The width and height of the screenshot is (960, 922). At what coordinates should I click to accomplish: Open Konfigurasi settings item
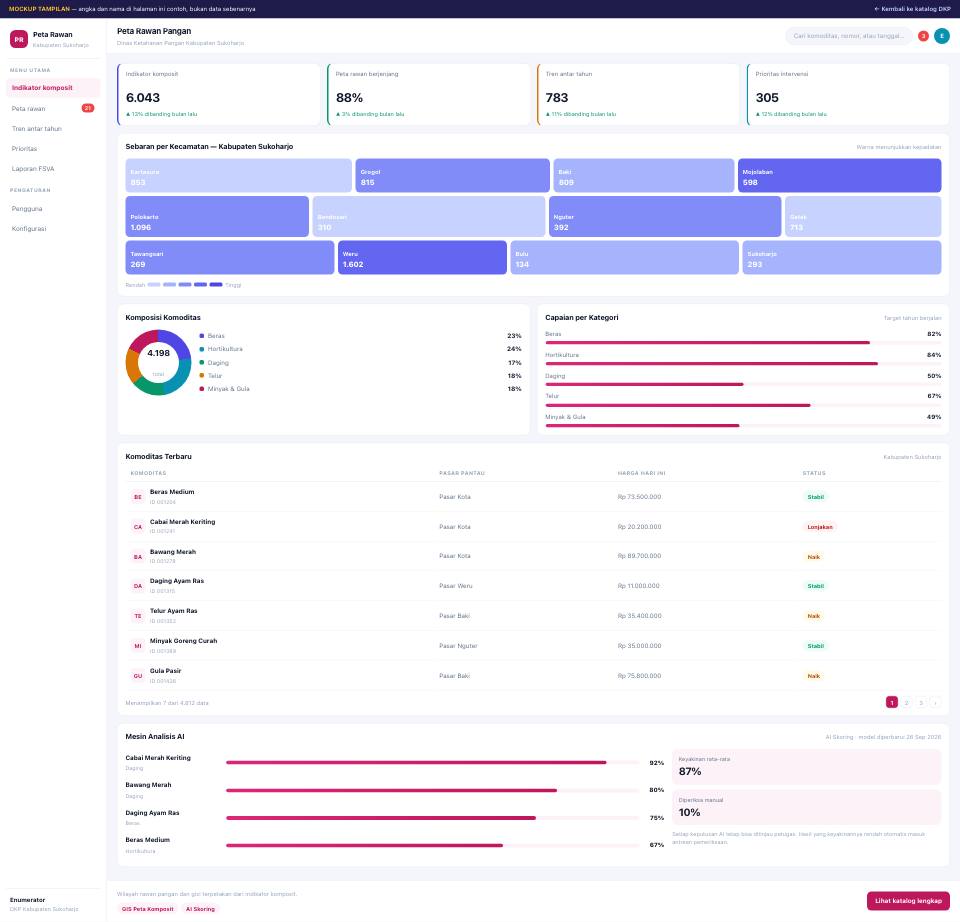53,229
